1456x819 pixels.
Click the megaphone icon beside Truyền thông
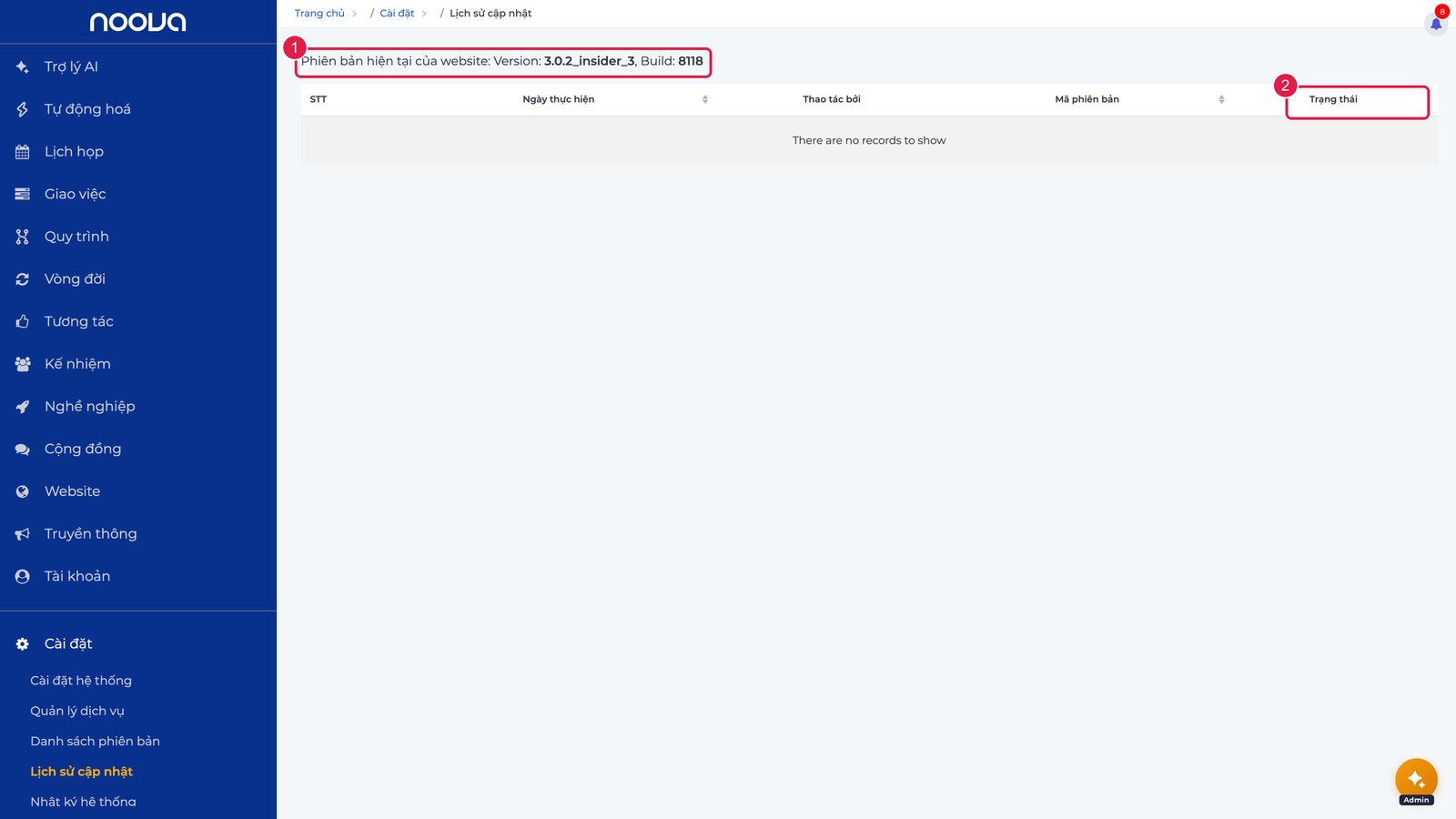[x=23, y=534]
